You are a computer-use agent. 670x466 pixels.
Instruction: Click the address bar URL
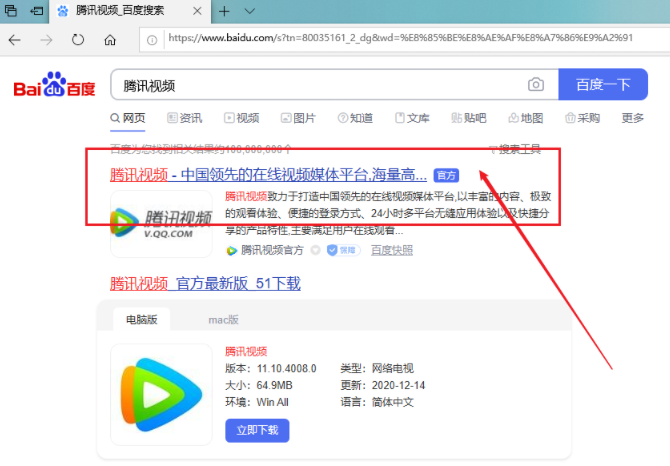[x=400, y=38]
